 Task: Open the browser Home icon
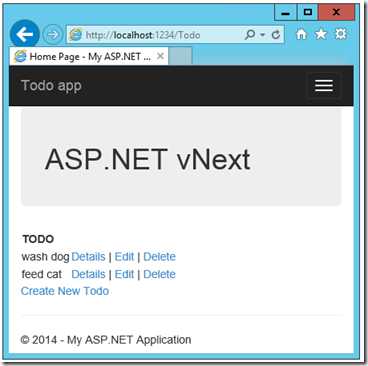(x=301, y=34)
